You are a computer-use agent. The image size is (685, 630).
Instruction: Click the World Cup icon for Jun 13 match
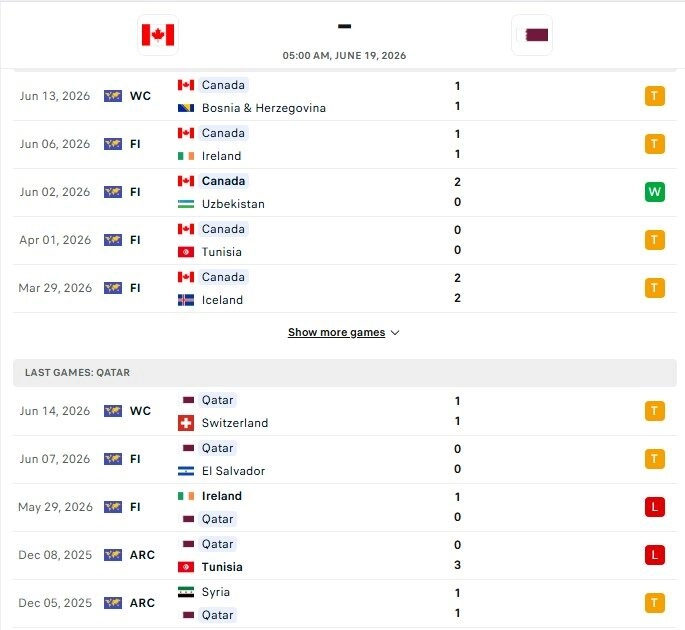(x=113, y=96)
